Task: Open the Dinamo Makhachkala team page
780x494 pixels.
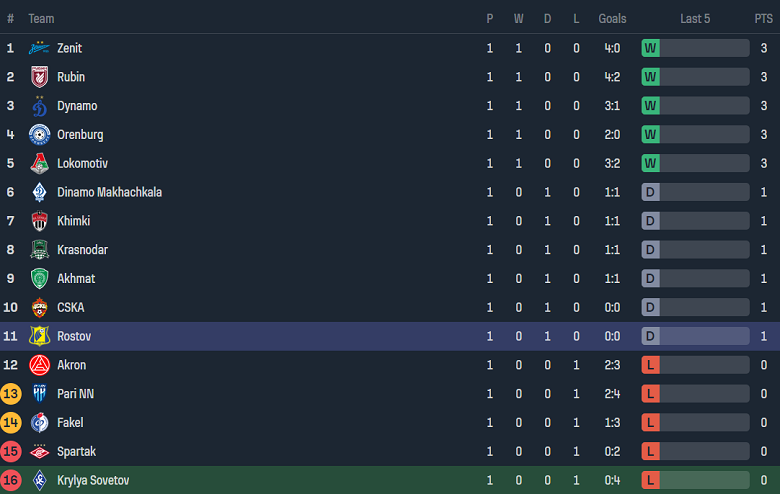Action: pos(109,192)
